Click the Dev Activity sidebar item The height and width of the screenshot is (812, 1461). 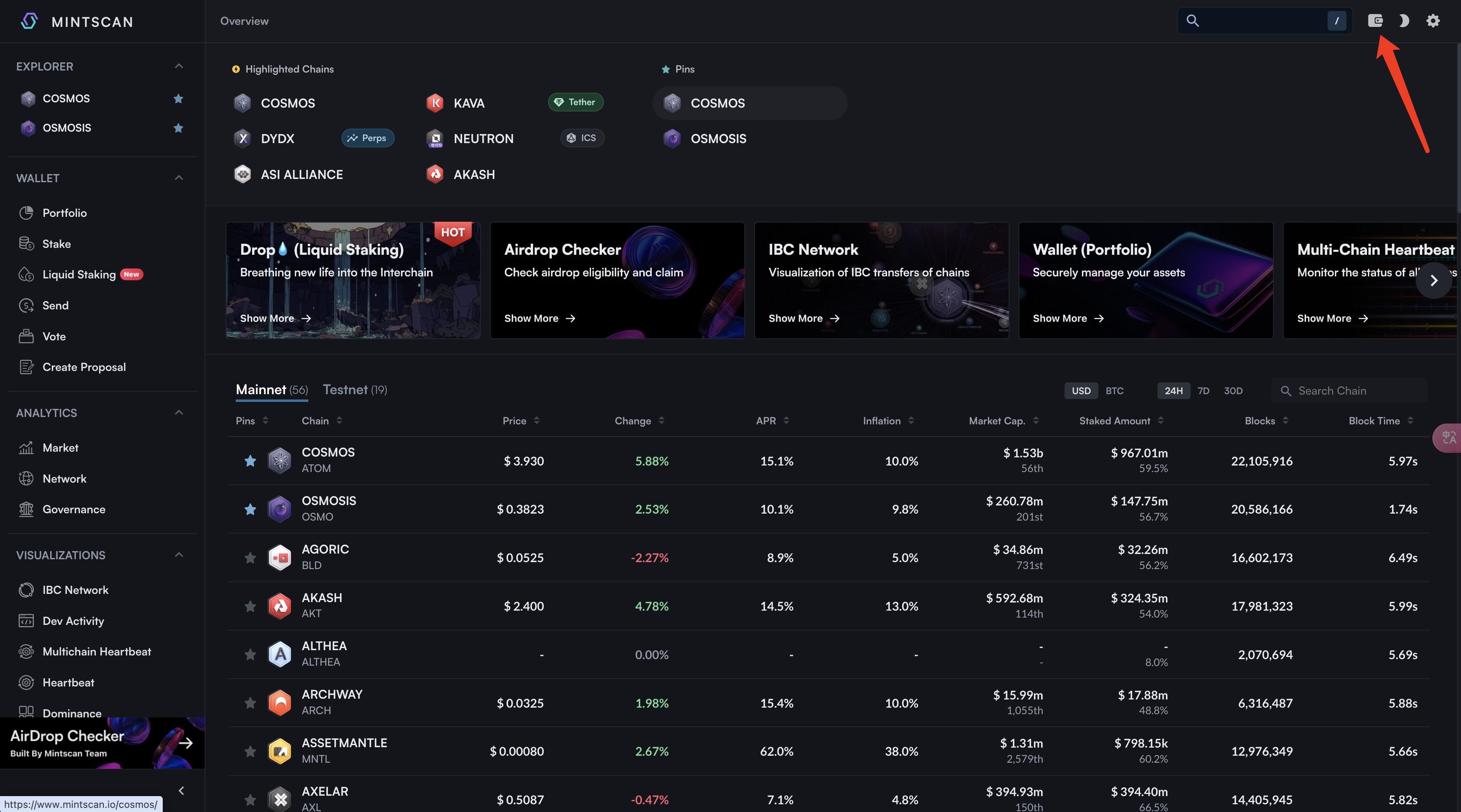click(x=73, y=621)
